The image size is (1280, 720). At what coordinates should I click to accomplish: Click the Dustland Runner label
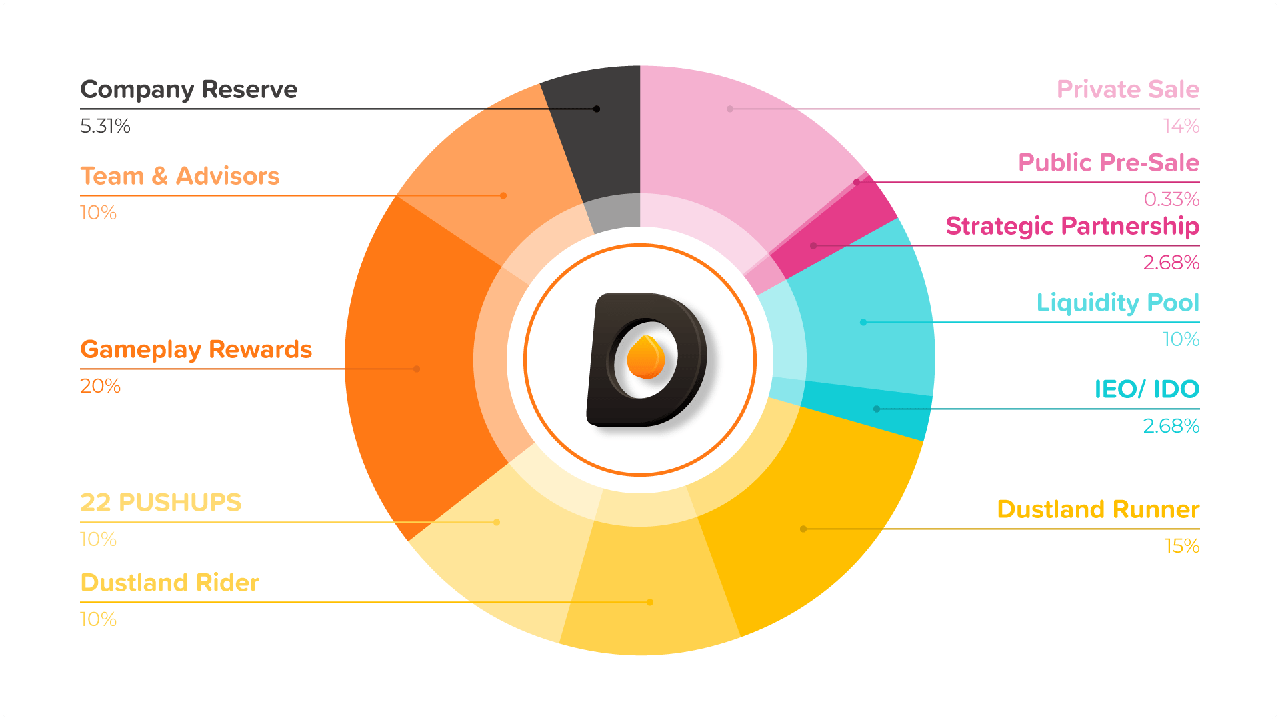click(x=1099, y=510)
